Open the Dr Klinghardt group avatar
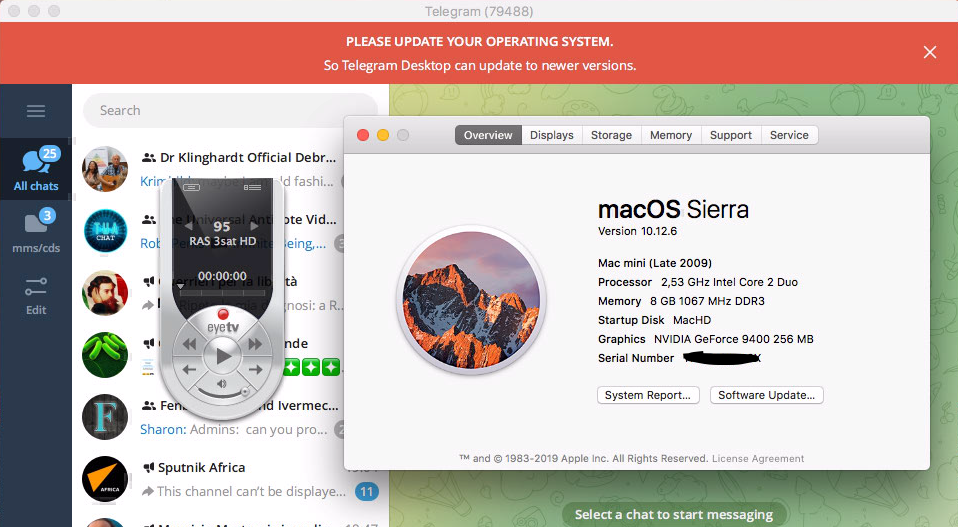958x527 pixels. (x=105, y=169)
